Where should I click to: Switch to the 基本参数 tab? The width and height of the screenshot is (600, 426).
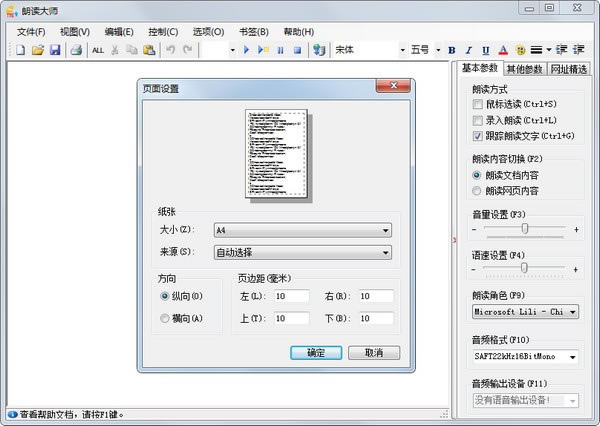480,68
